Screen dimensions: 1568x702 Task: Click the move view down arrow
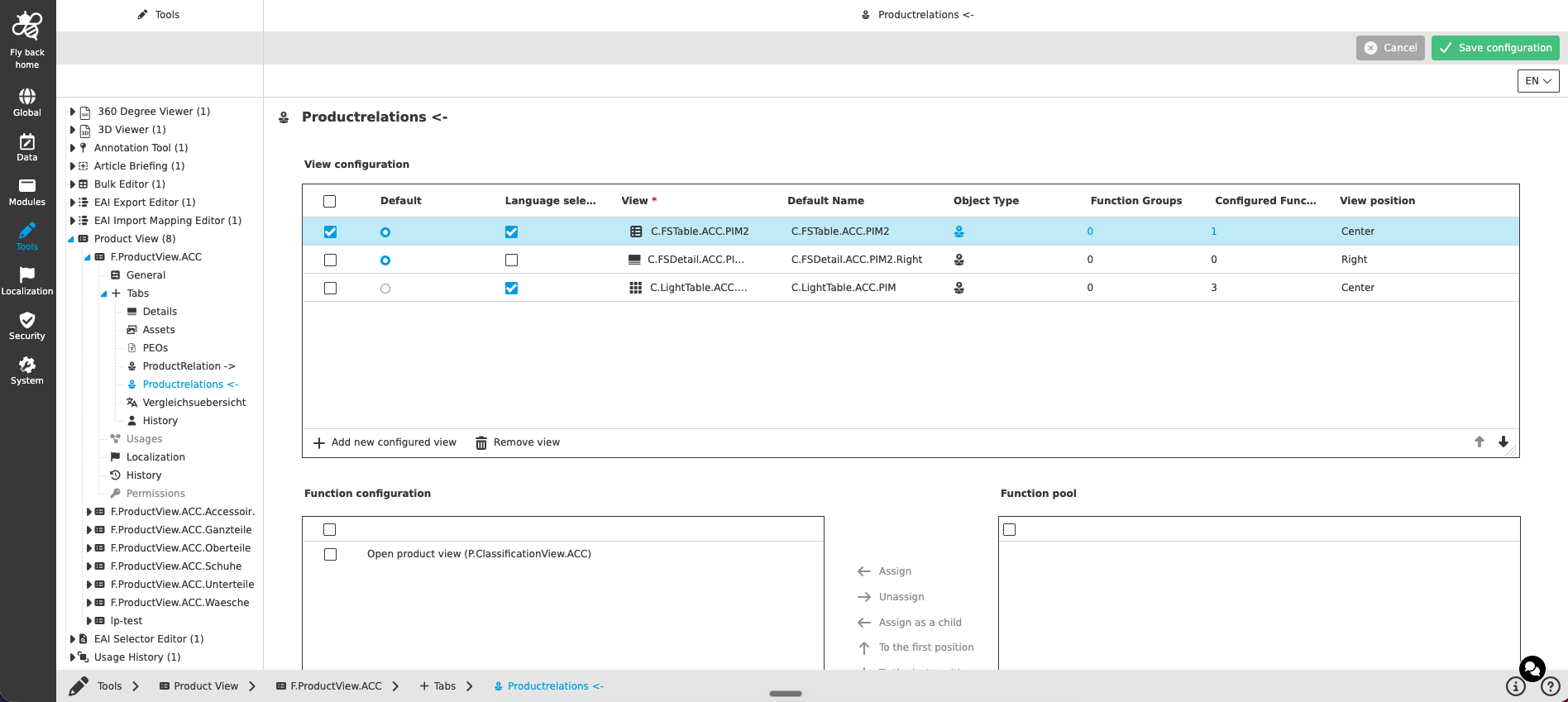coord(1503,442)
